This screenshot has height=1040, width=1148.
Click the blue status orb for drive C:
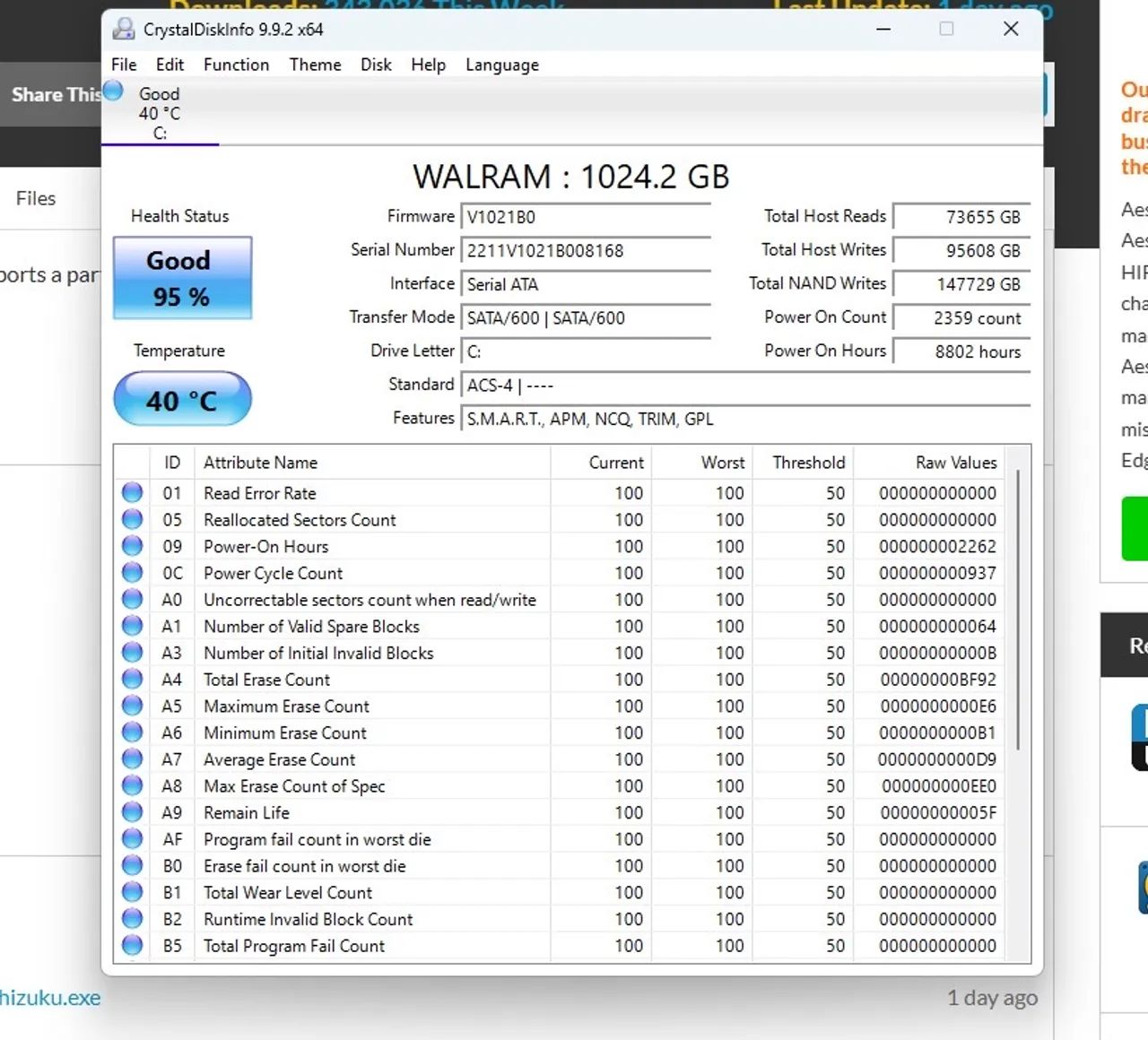(113, 90)
